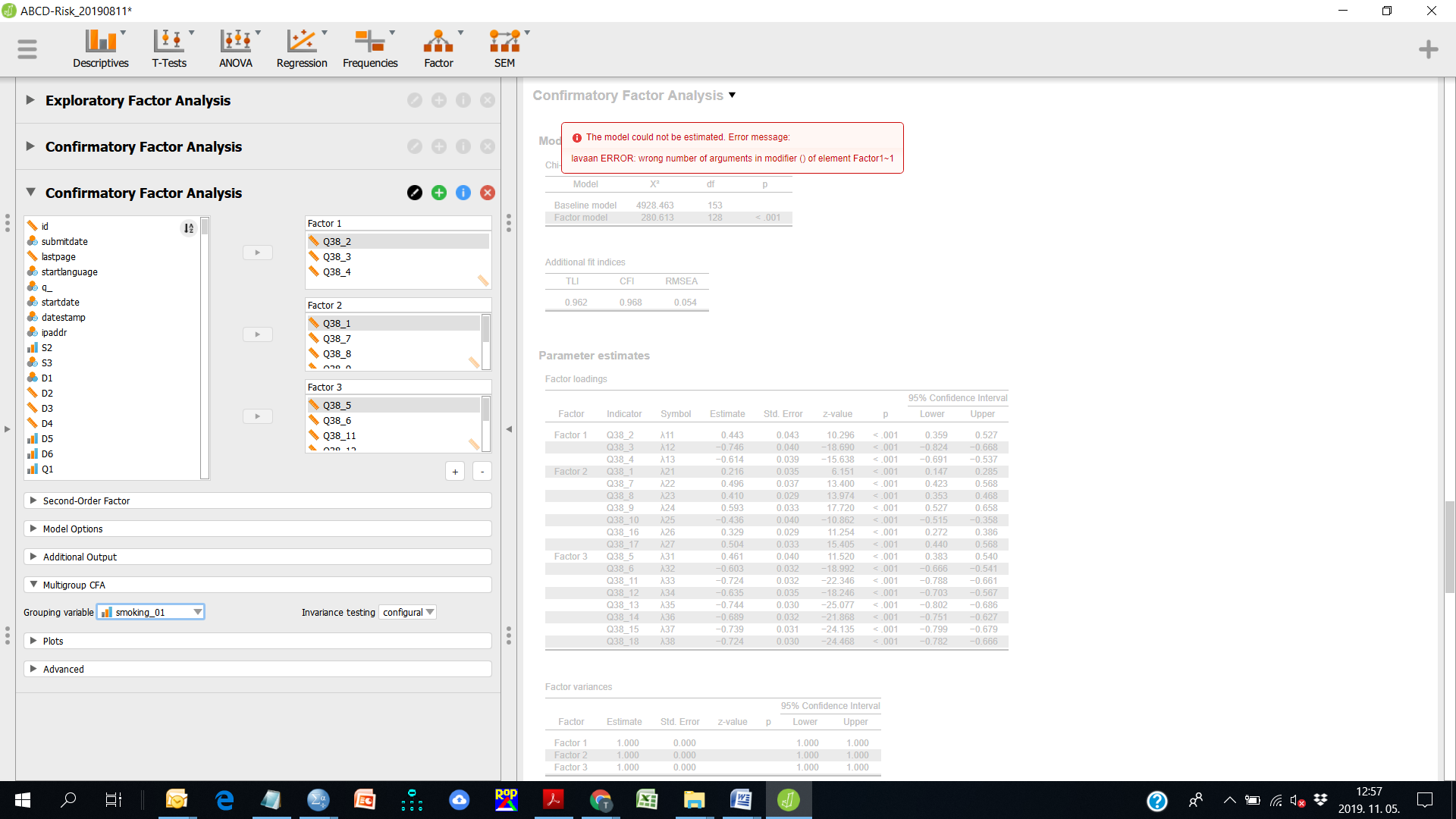1456x819 pixels.
Task: Click the + button to add a new factor
Action: pos(455,471)
